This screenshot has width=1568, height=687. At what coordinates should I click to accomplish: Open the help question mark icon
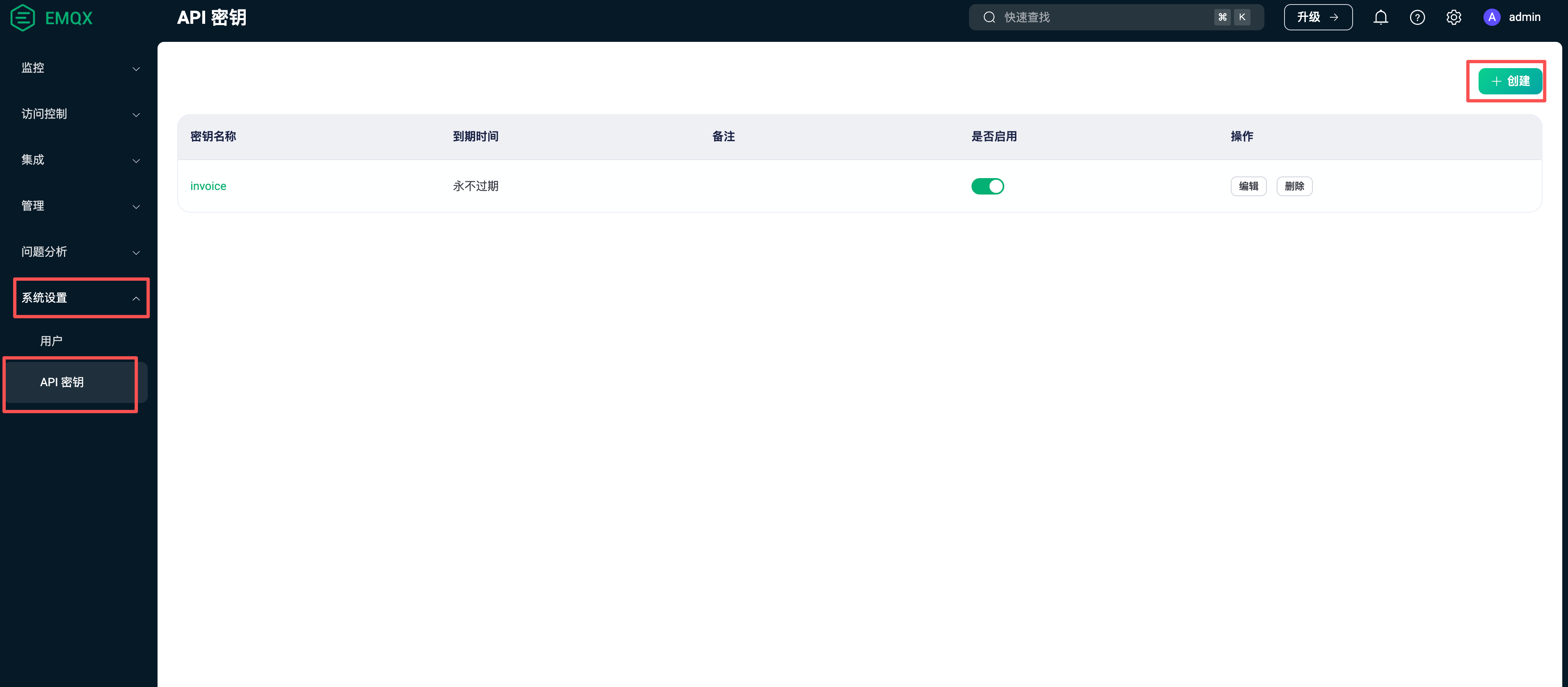click(1417, 18)
